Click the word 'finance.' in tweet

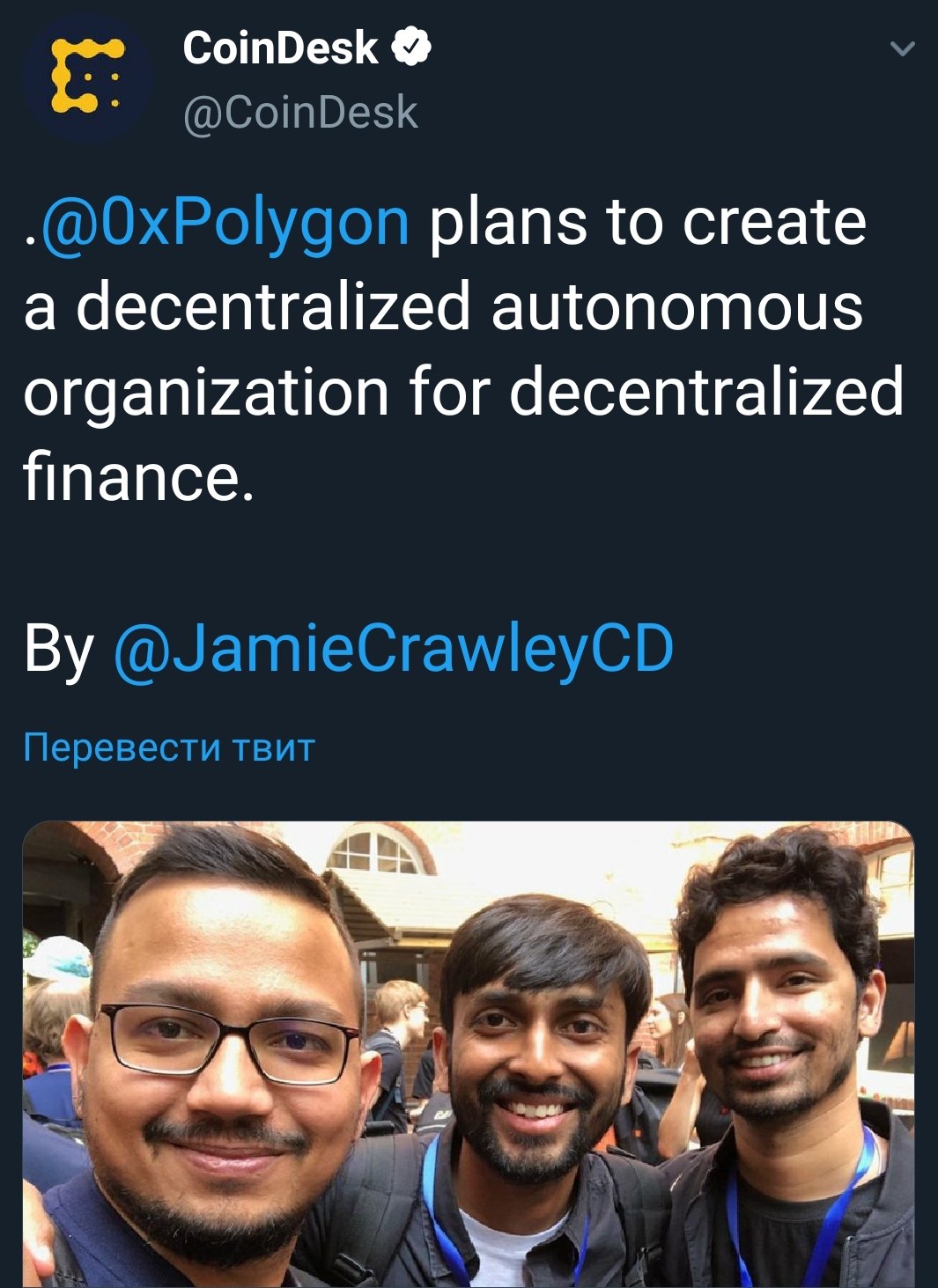pyautogui.click(x=138, y=476)
